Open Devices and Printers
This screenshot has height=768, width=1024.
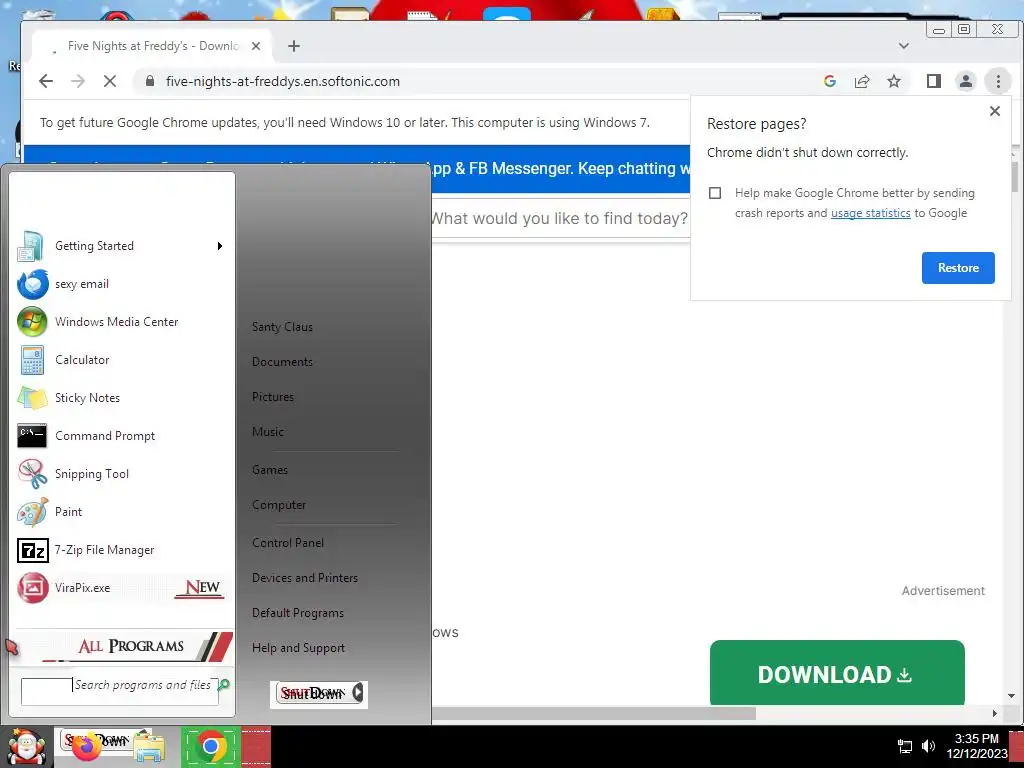[x=305, y=578]
